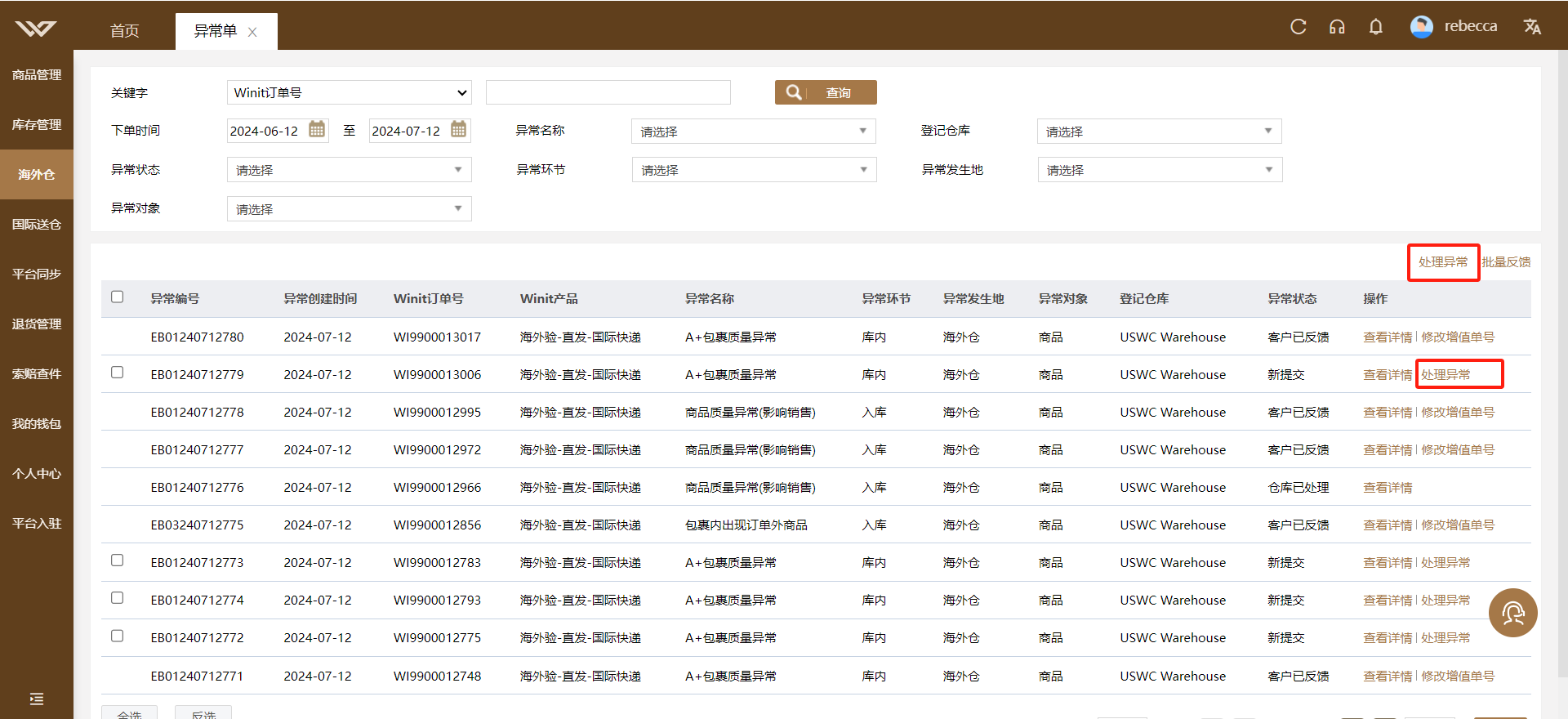Check the row EB01240712773 checkbox

(118, 560)
